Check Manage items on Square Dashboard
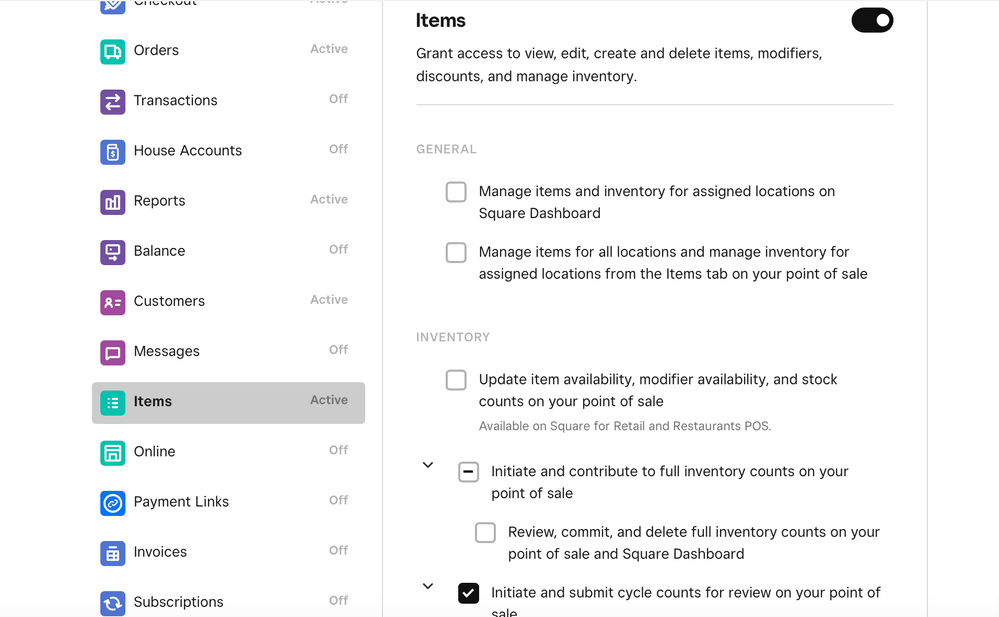This screenshot has width=999, height=617. pos(456,192)
